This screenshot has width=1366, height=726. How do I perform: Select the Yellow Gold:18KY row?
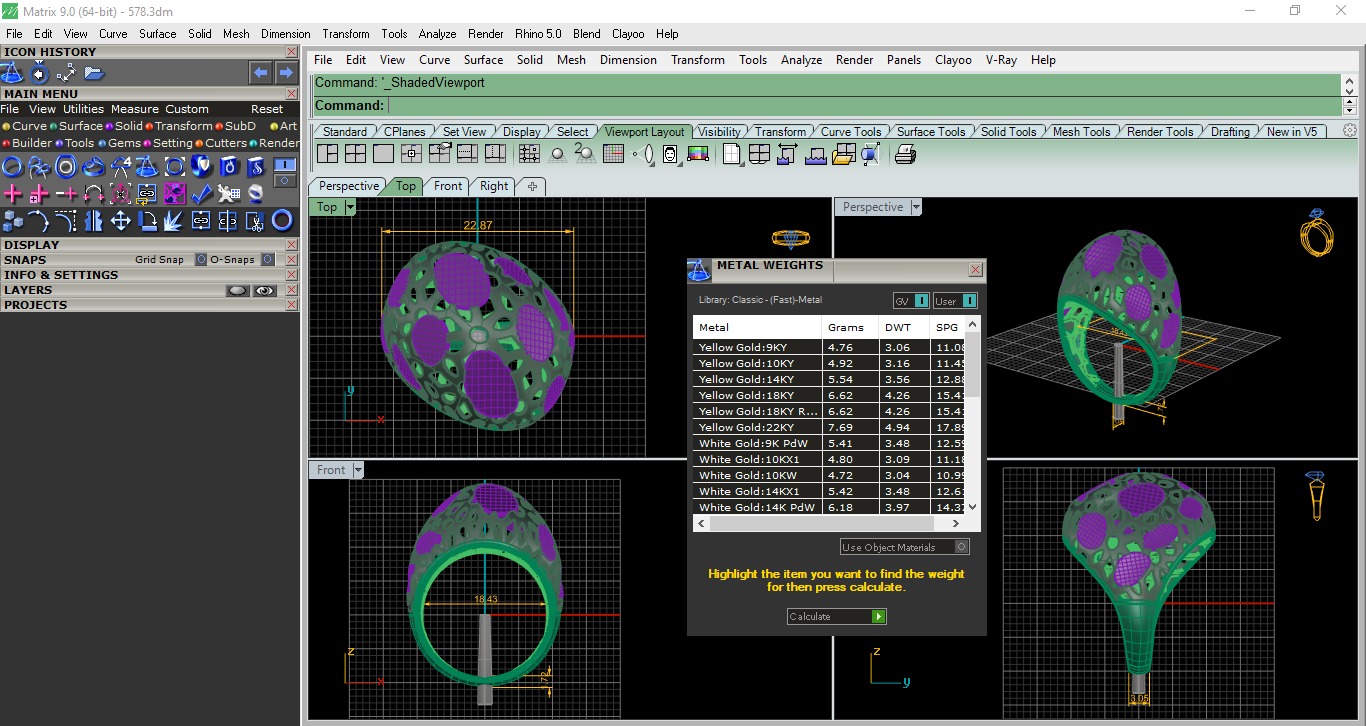coord(830,395)
